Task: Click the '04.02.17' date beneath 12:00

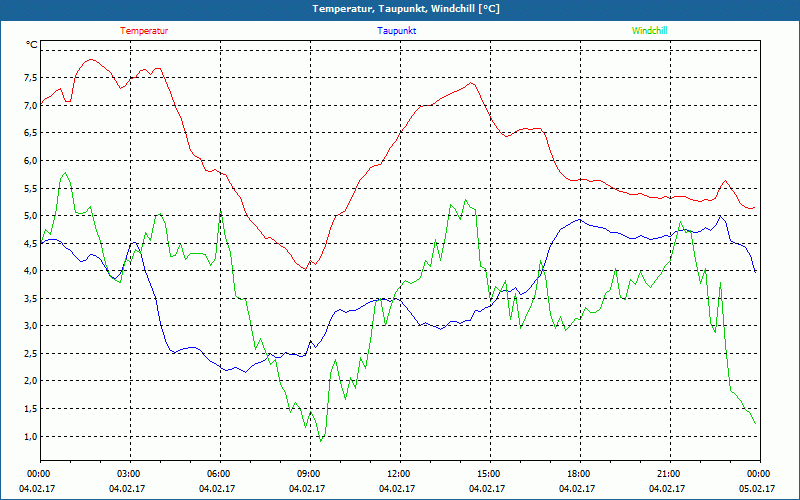Action: click(x=397, y=488)
